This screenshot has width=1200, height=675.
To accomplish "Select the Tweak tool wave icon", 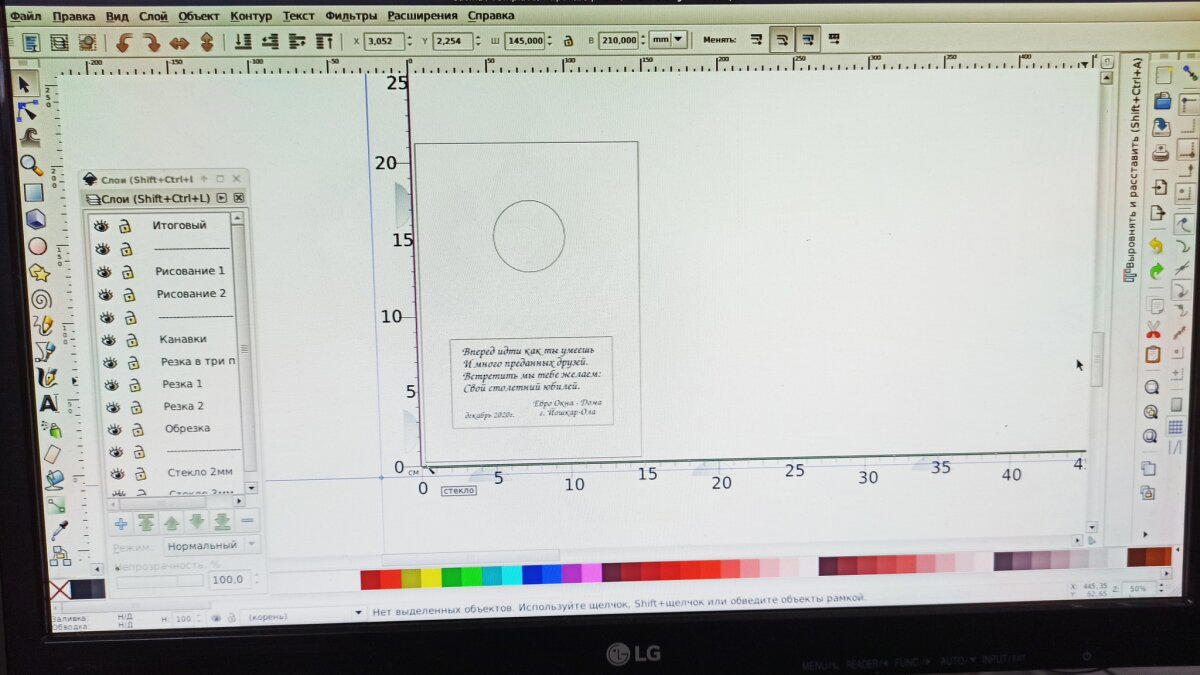I will [28, 137].
